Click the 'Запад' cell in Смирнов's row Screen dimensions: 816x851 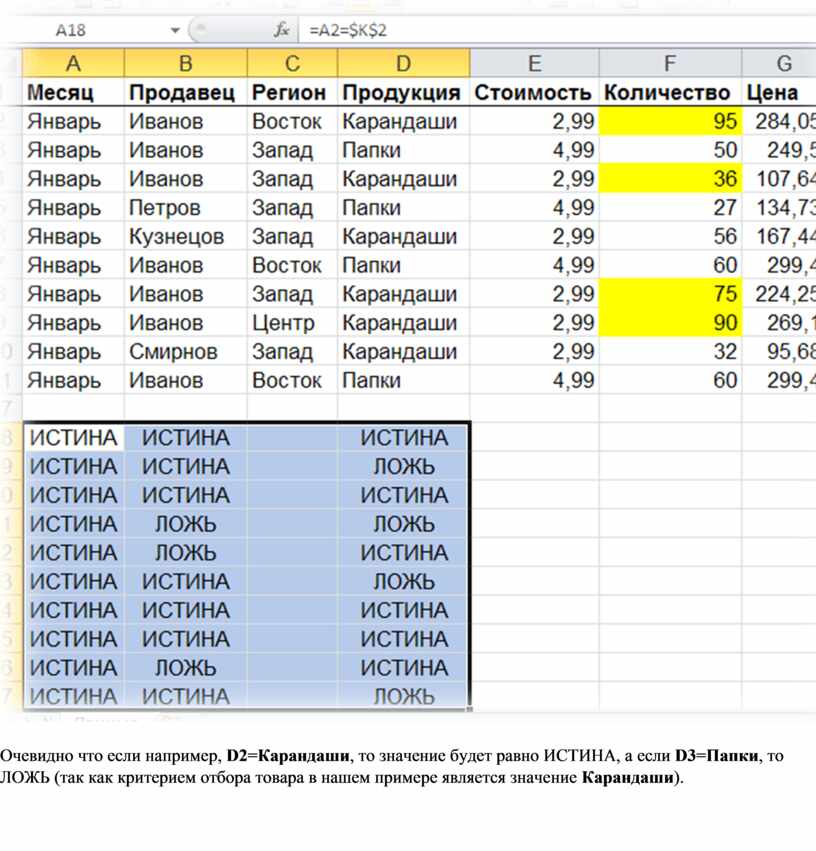[292, 351]
